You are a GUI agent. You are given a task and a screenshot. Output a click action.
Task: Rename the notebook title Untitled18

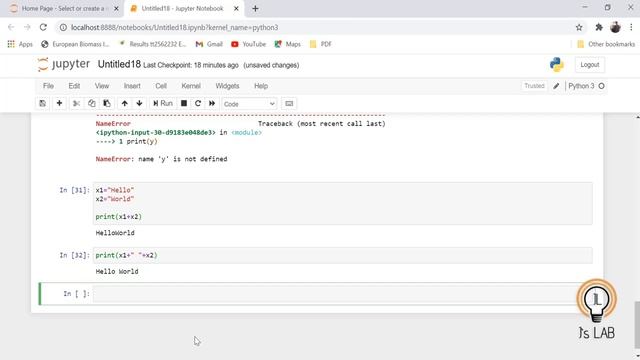tap(119, 64)
